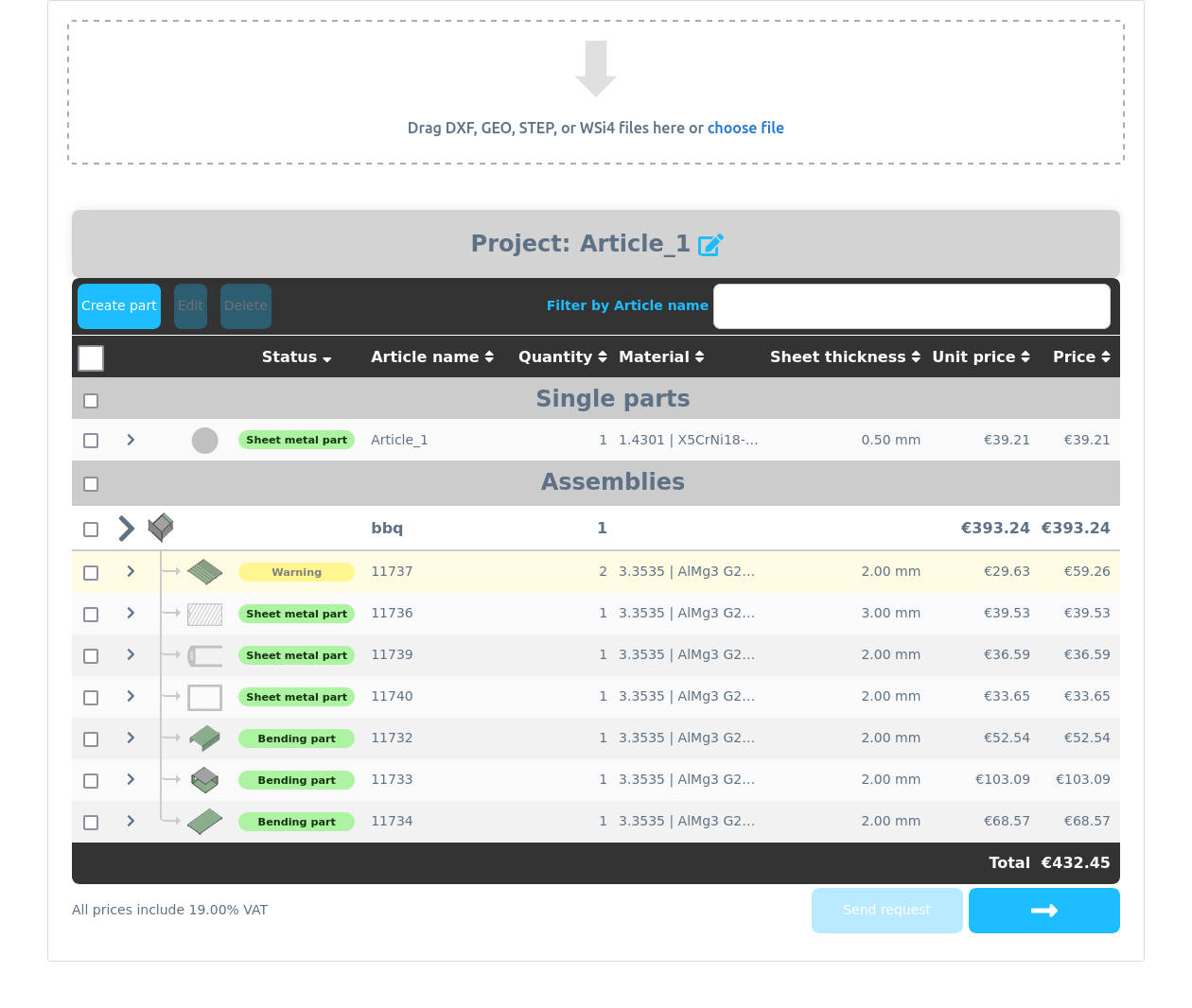The image size is (1192, 1008).
Task: Click the right arrow proceed button
Action: click(1044, 911)
